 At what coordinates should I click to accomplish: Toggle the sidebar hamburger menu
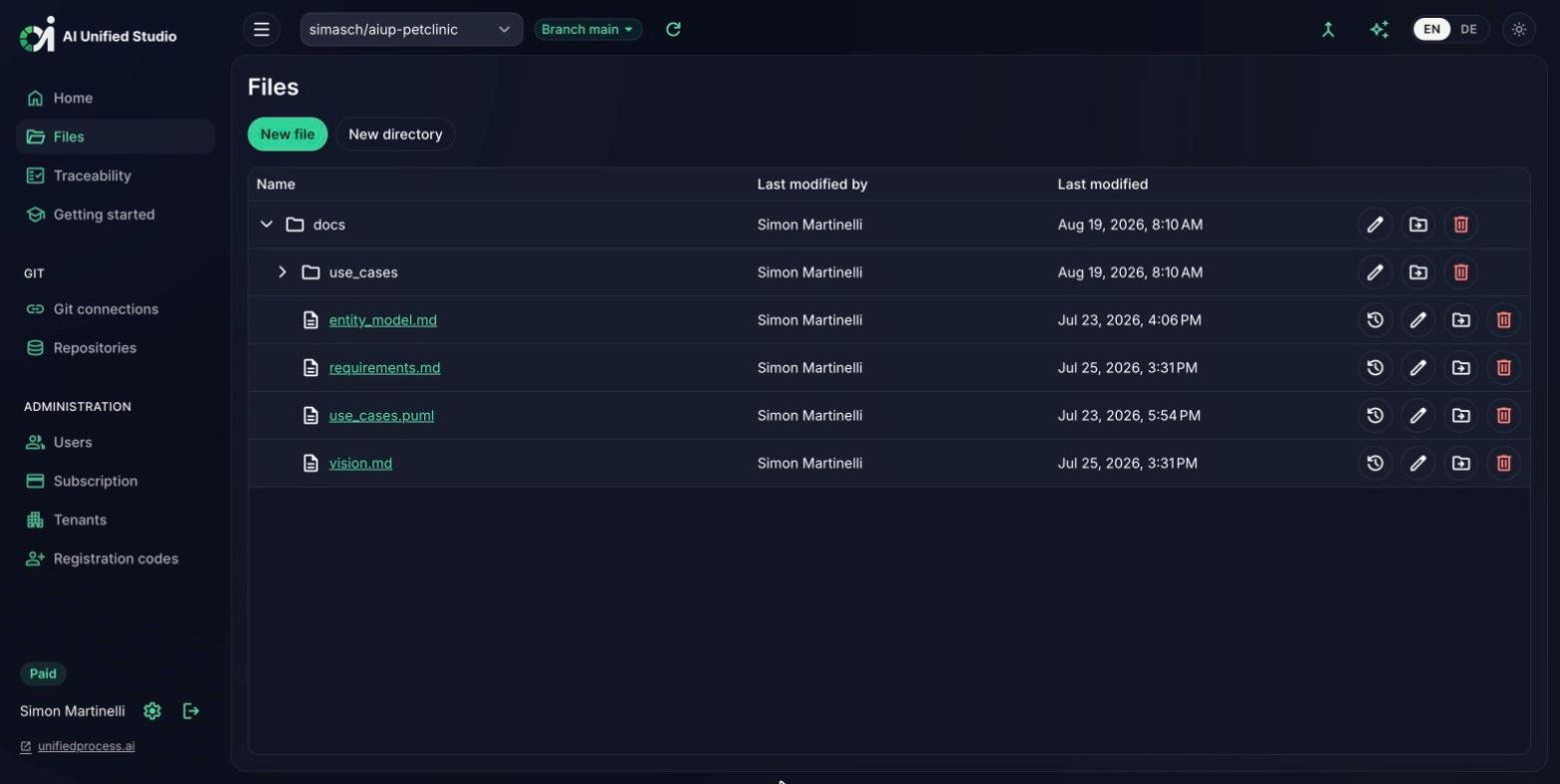261,30
